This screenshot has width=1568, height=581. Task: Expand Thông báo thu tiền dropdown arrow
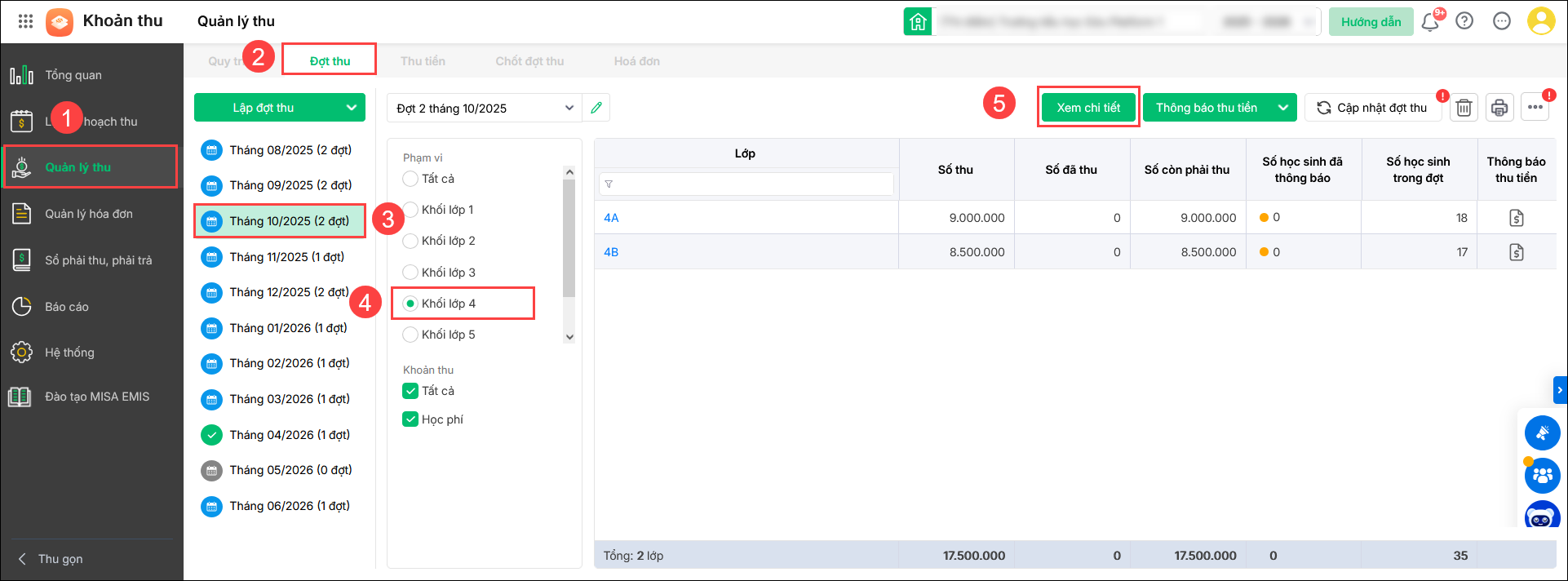[x=1283, y=108]
